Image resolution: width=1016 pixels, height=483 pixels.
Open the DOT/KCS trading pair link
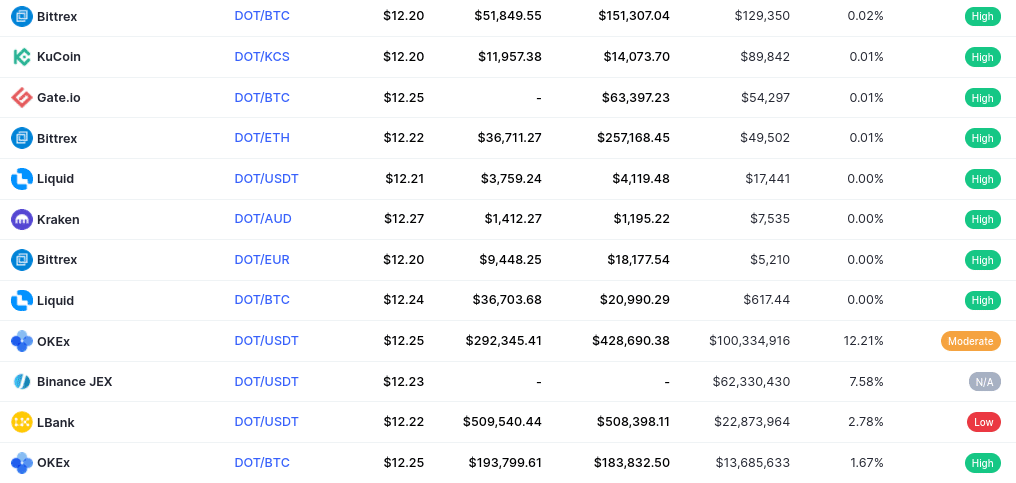point(262,56)
